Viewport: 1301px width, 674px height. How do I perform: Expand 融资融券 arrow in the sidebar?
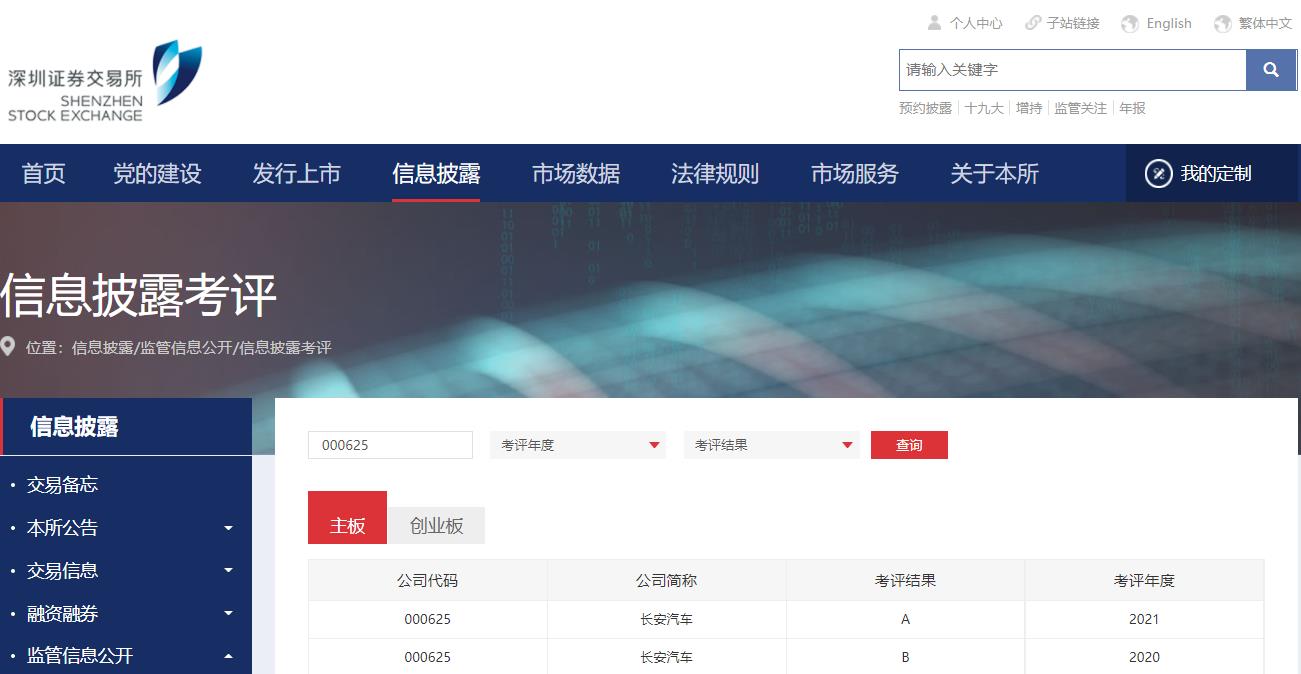tap(228, 614)
